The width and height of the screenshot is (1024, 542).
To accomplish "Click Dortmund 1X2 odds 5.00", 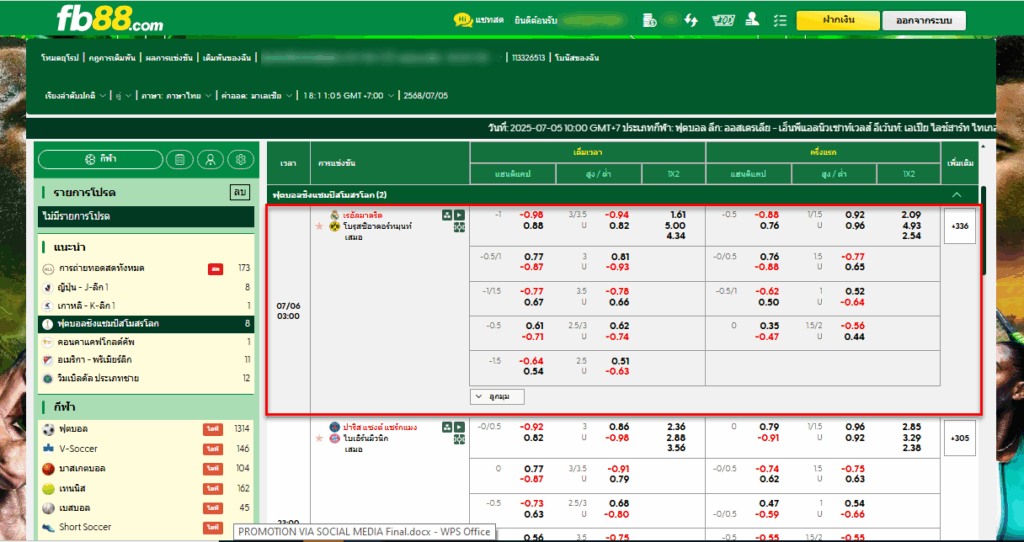I will pos(677,226).
